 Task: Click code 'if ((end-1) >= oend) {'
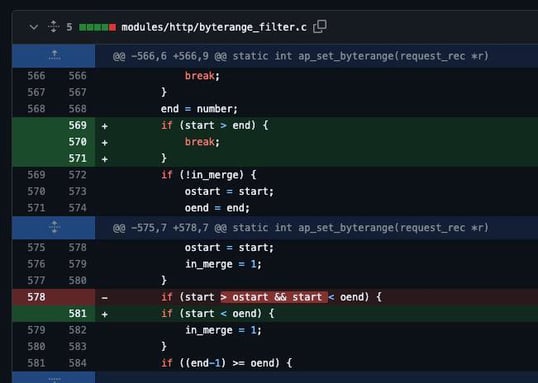(227, 363)
